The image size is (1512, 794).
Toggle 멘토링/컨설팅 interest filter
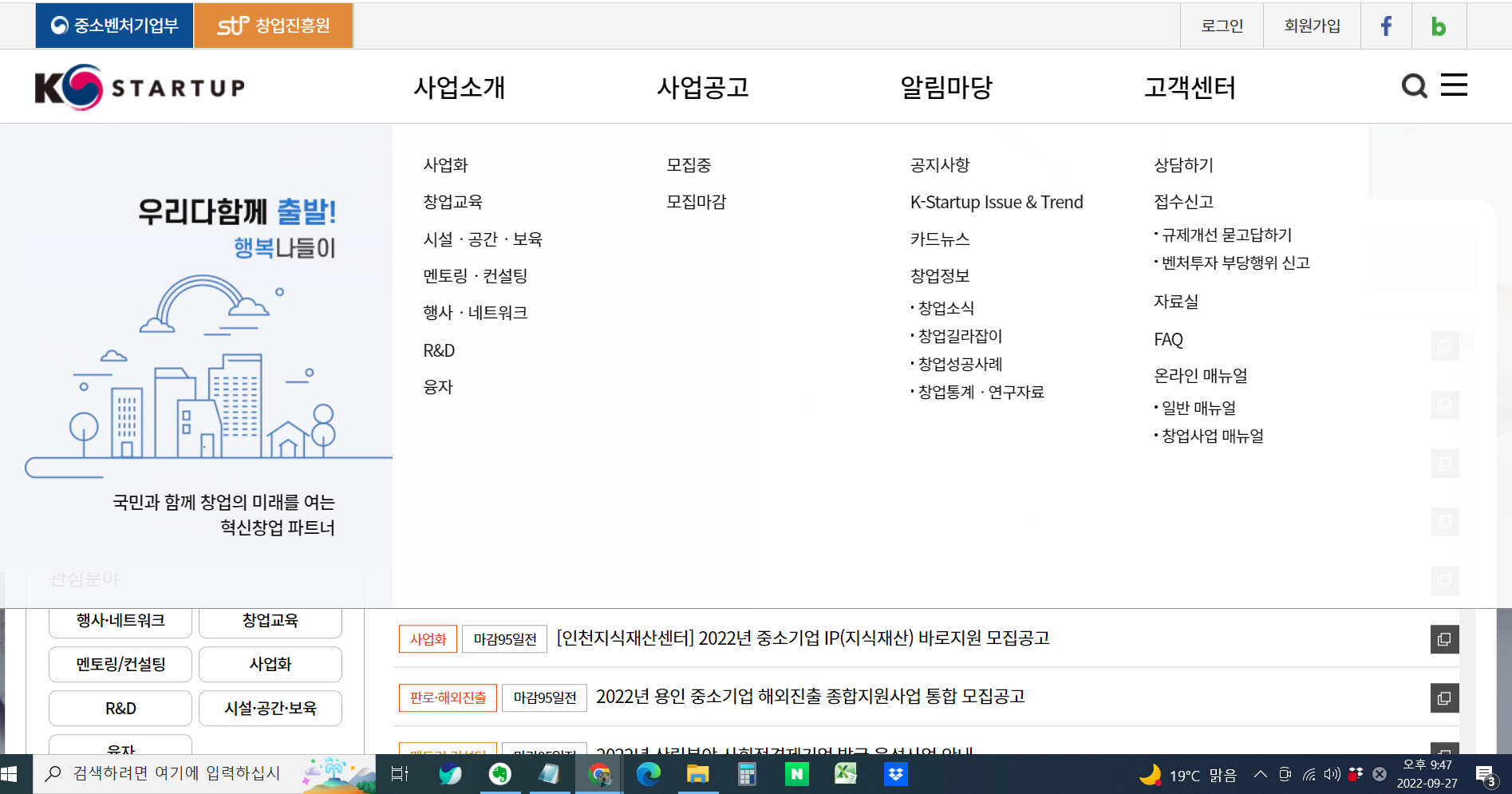click(120, 664)
